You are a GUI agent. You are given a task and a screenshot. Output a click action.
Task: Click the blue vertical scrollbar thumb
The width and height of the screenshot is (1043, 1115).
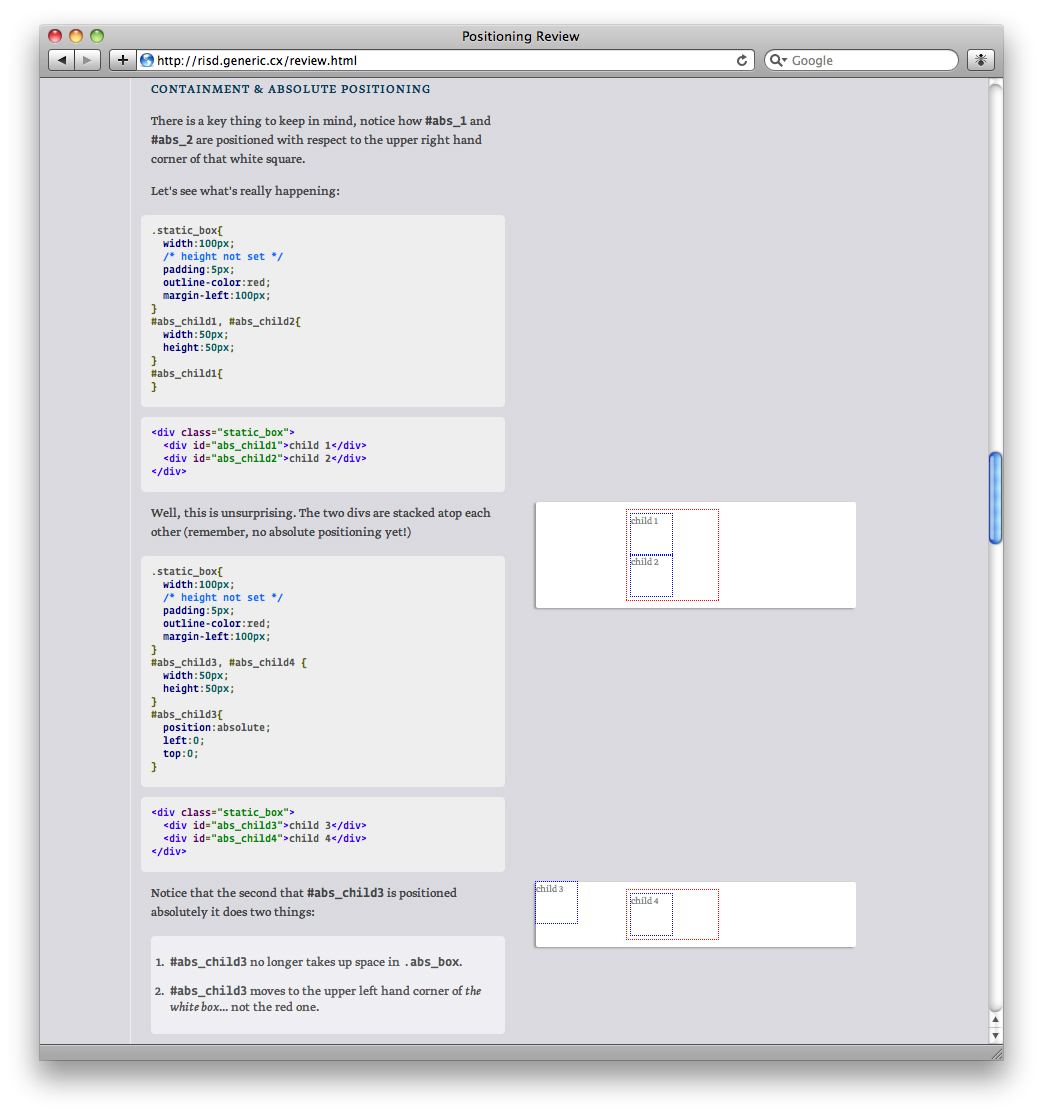995,498
